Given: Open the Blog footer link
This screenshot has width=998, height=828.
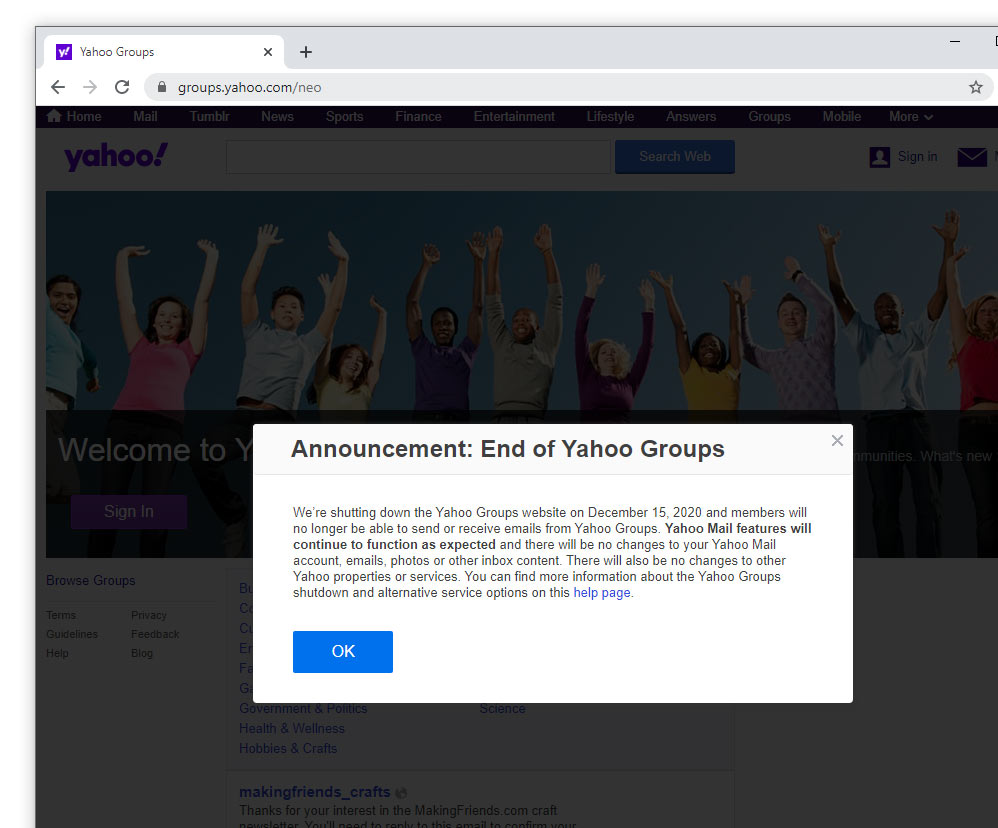Looking at the screenshot, I should point(142,653).
